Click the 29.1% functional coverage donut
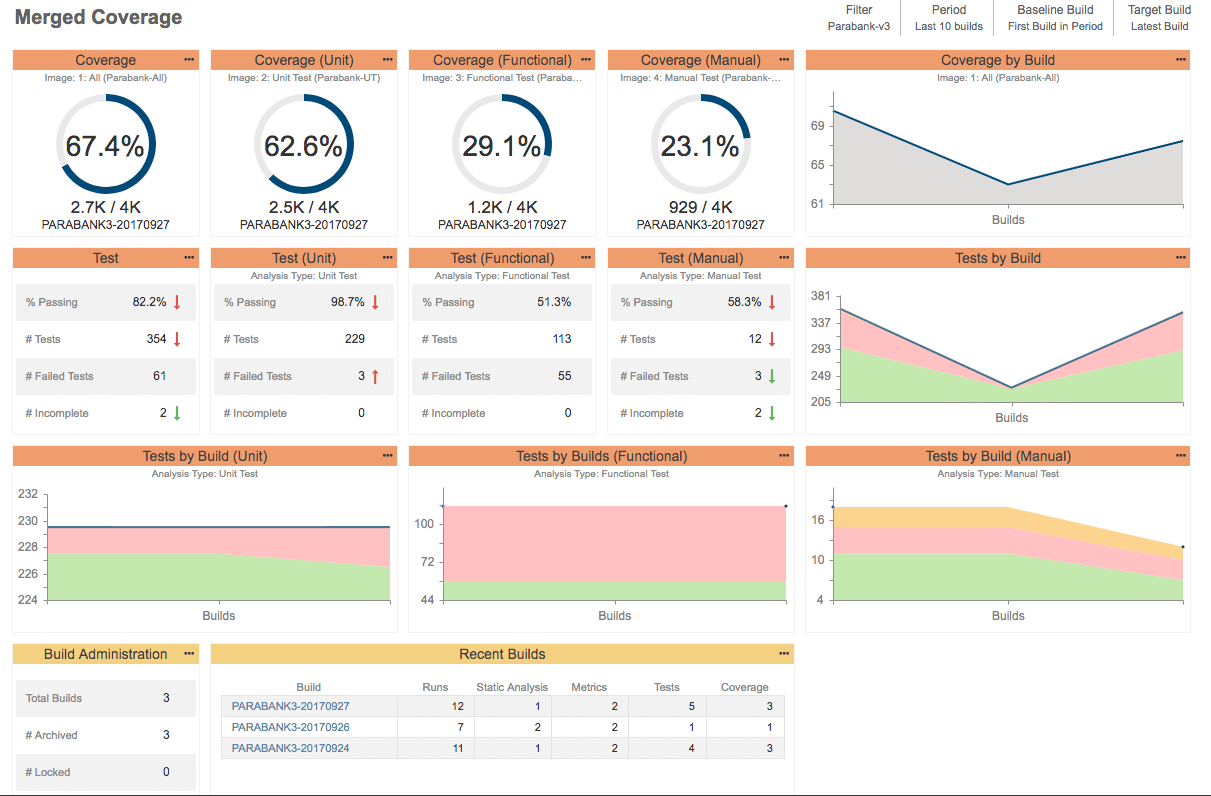 (501, 146)
